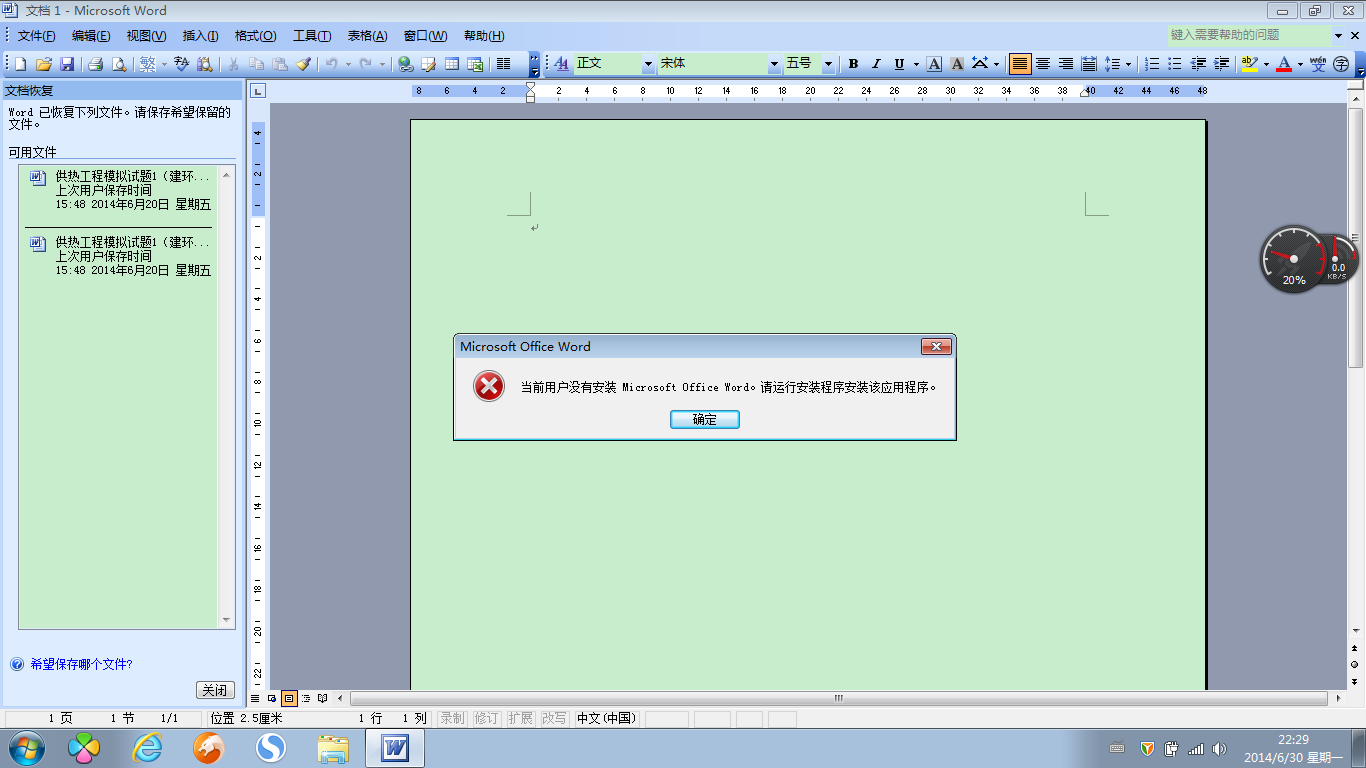Open Print Preview from the toolbar
1366x768 pixels.
point(119,64)
